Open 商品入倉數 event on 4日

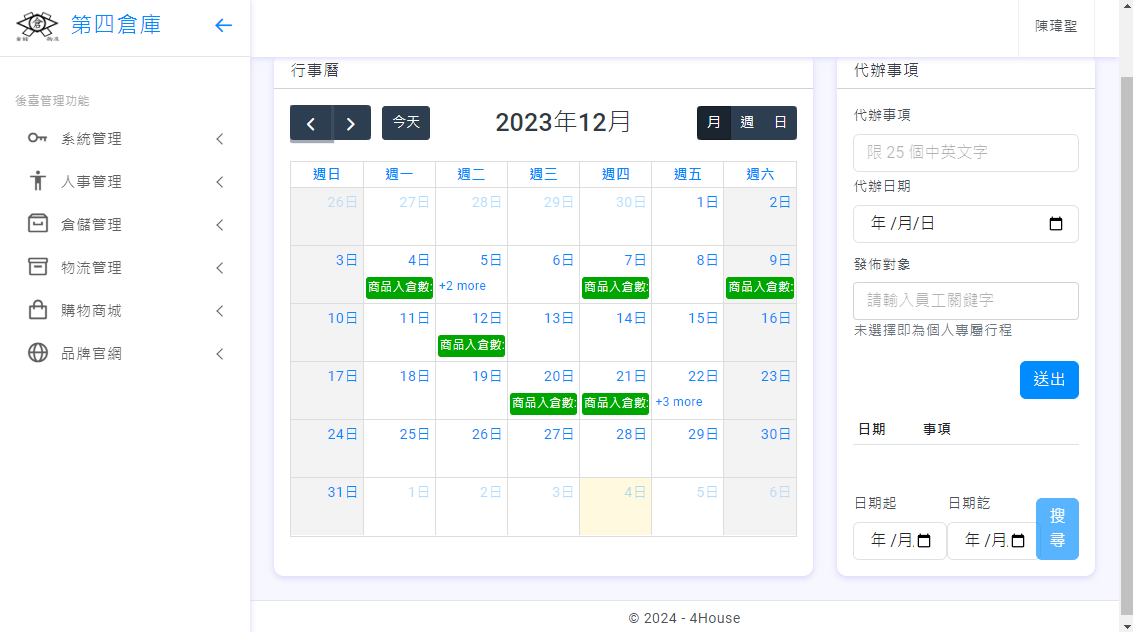tap(400, 287)
